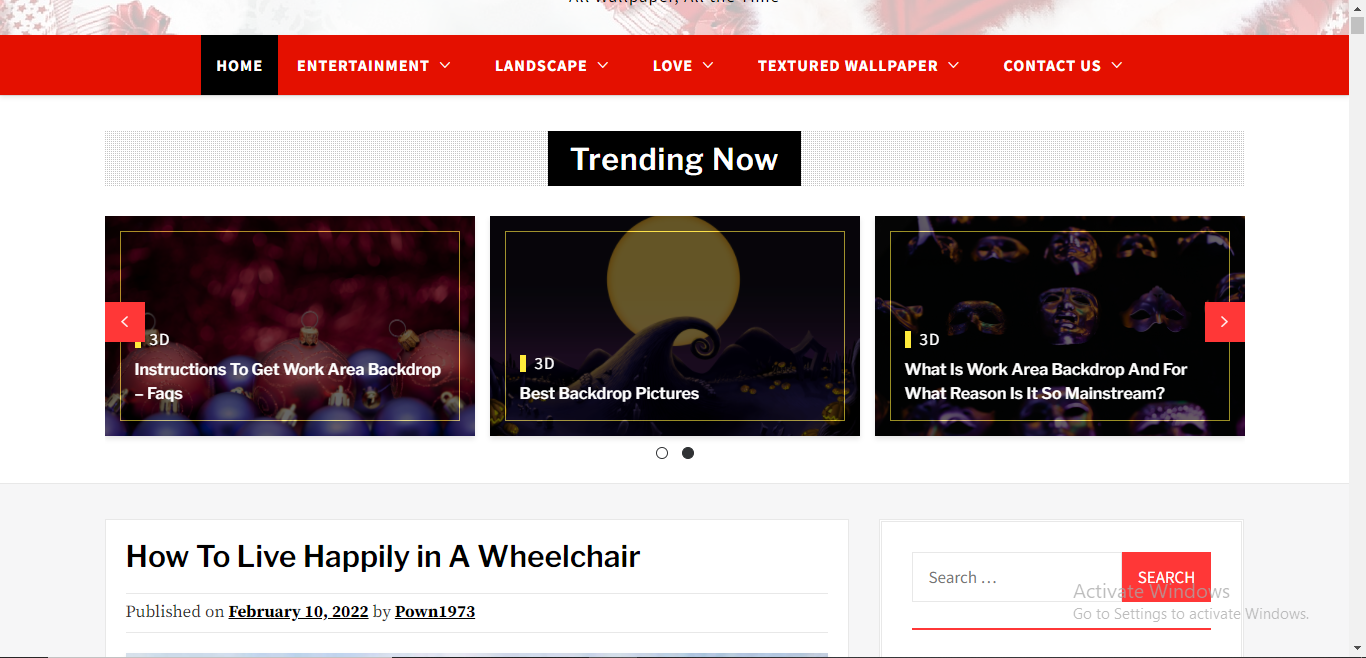Viewport: 1366px width, 658px height.
Task: Open the Landscape menu item
Action: tap(541, 66)
